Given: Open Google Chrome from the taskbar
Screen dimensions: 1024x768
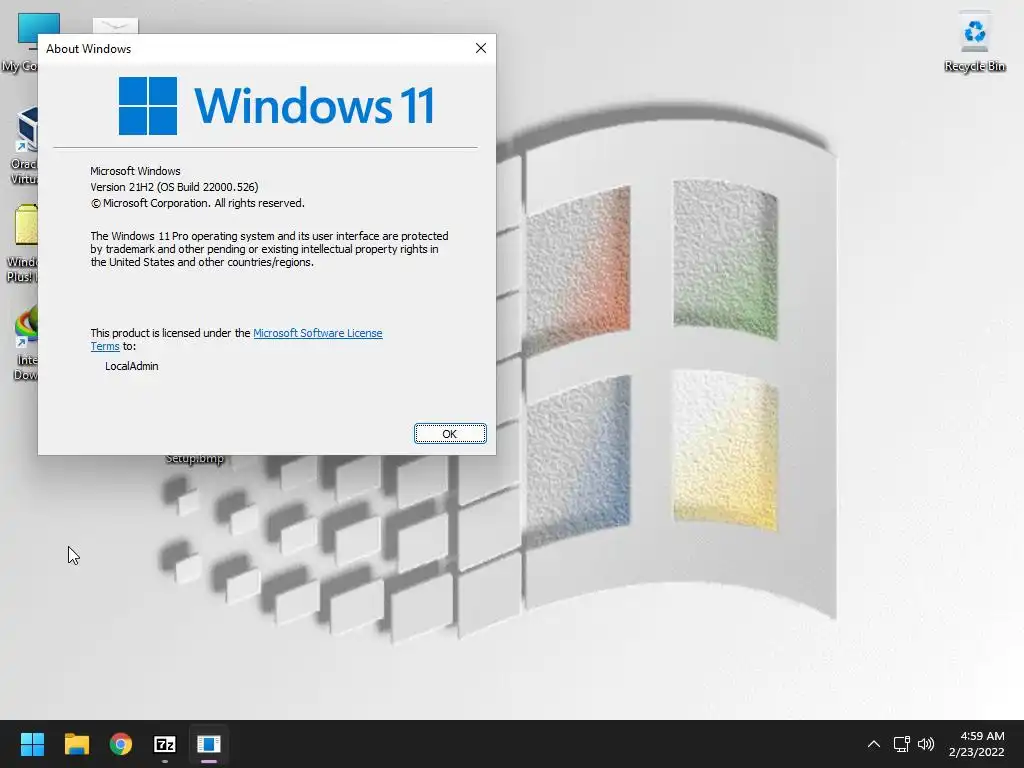Looking at the screenshot, I should [x=121, y=744].
